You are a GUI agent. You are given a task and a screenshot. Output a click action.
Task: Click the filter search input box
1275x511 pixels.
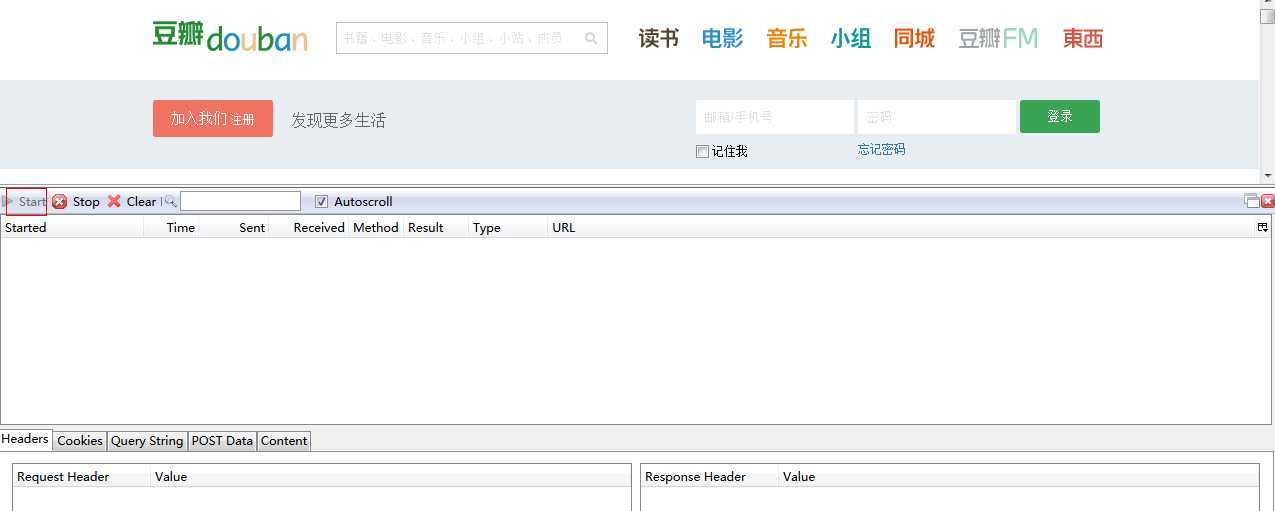click(x=240, y=201)
